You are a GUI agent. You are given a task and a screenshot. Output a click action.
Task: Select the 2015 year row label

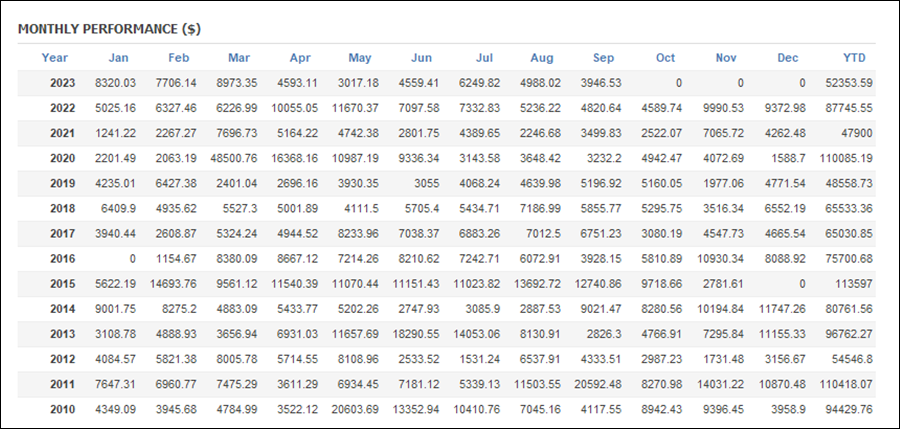(63, 284)
